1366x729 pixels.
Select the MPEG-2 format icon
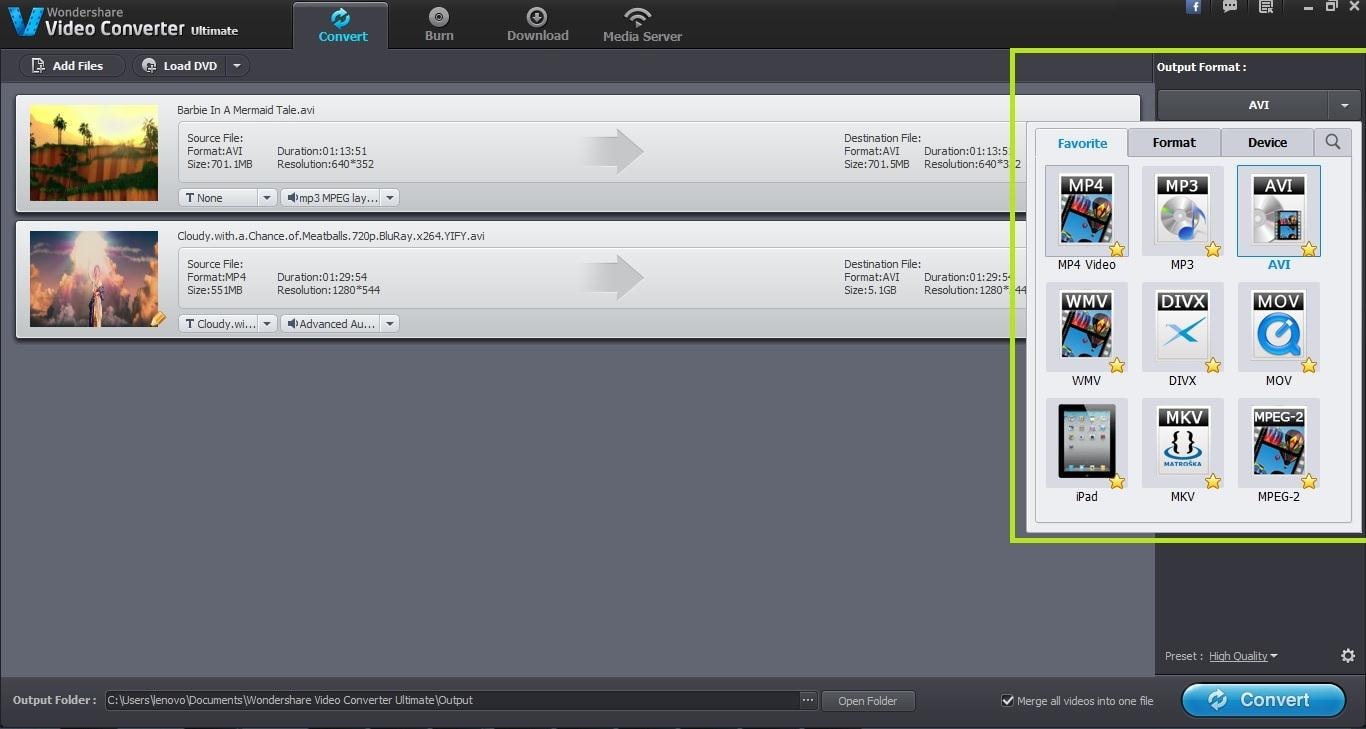coord(1278,444)
